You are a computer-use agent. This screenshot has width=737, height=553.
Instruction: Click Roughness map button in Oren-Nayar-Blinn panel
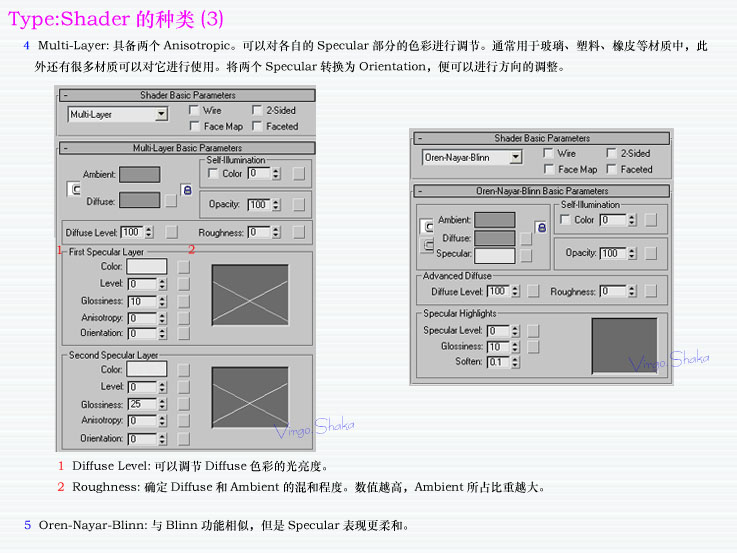pyautogui.click(x=651, y=291)
